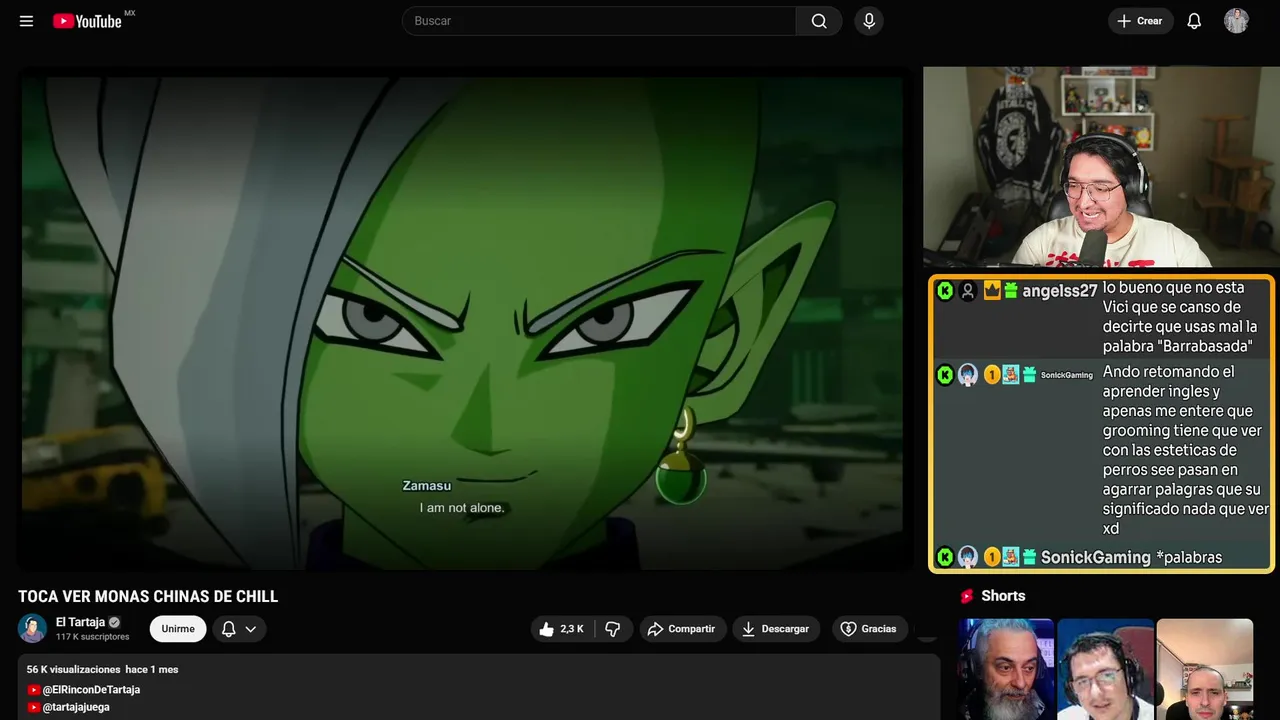Viewport: 1280px width, 720px height.
Task: Open the channel notification bell dropdown
Action: click(239, 629)
